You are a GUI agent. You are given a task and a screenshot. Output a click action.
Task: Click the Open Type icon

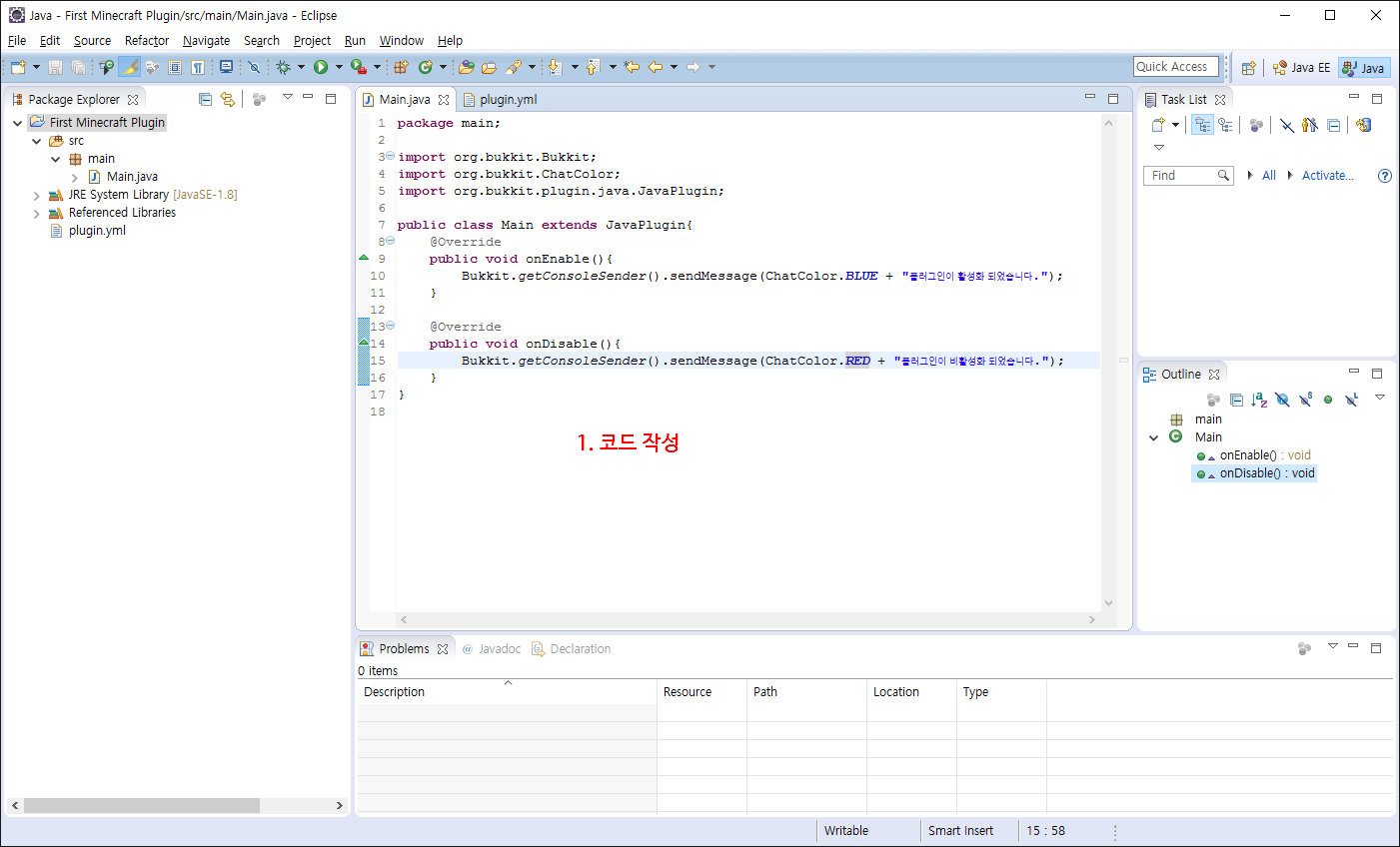point(466,67)
